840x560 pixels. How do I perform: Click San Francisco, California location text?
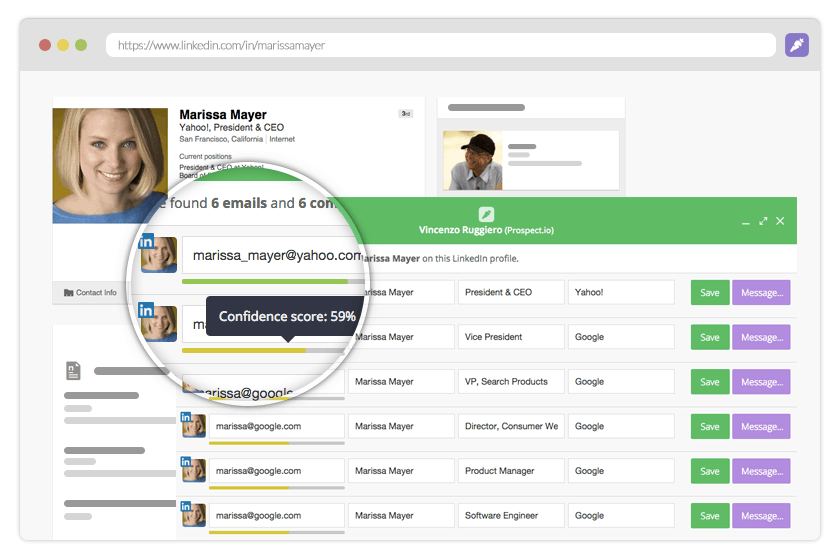(221, 139)
